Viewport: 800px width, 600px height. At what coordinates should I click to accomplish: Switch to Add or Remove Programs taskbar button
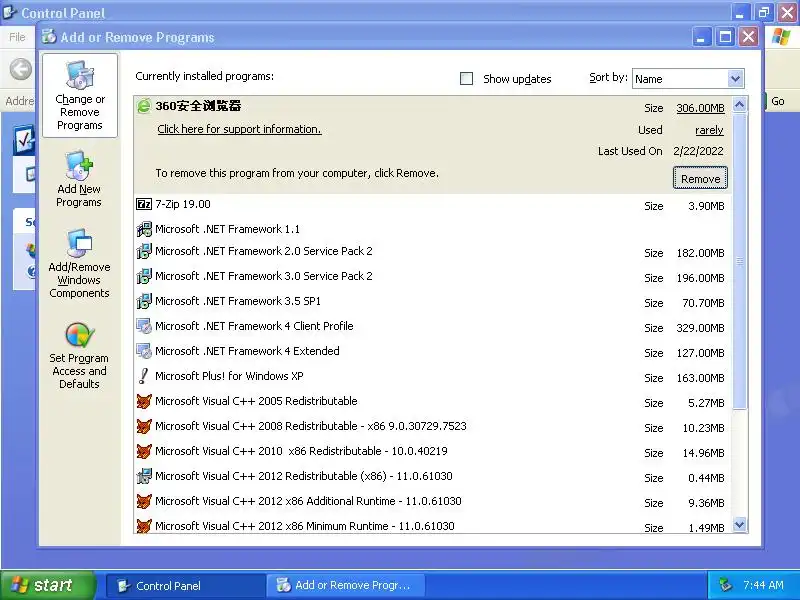(345, 585)
